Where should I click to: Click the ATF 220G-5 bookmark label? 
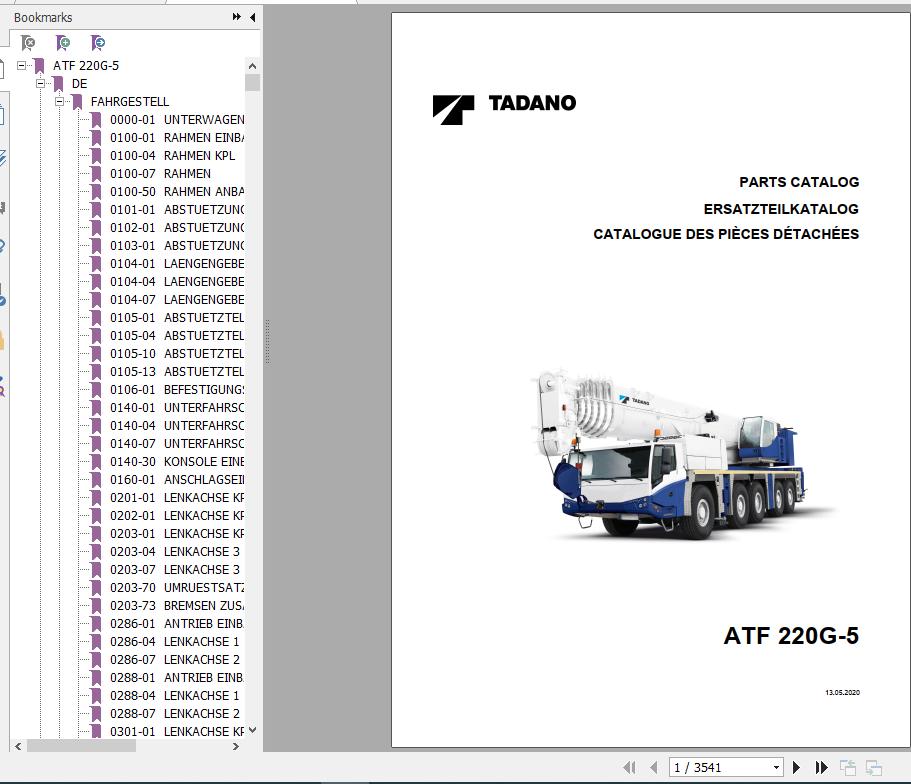pyautogui.click(x=86, y=66)
